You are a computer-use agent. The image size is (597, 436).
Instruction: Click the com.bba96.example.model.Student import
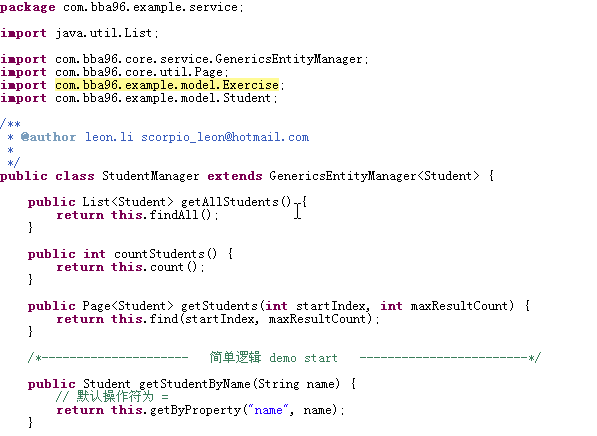139,98
